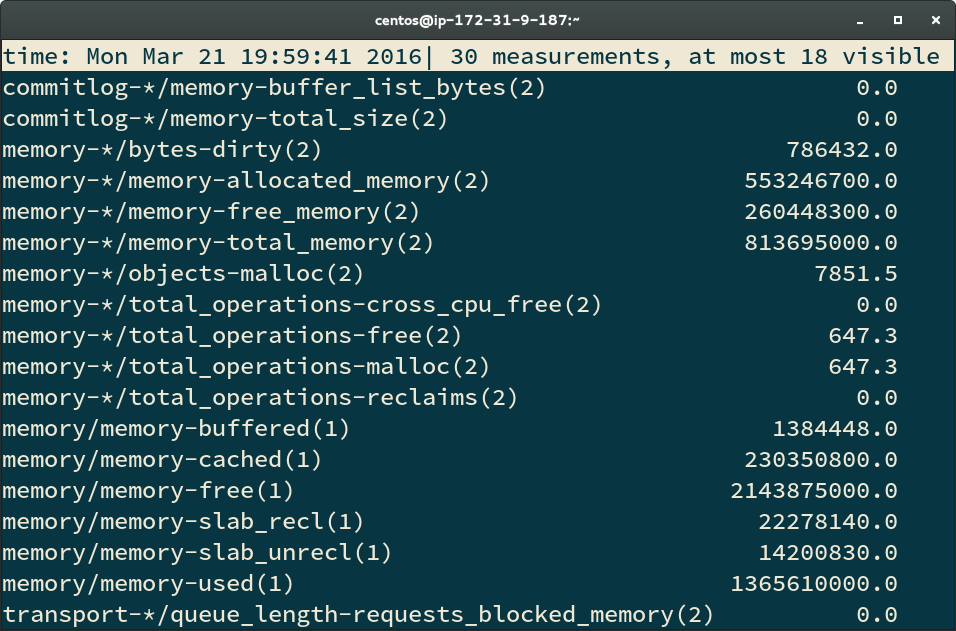Click the memory-slab_recl metric label
Image resolution: width=956 pixels, height=631 pixels.
pos(183,522)
